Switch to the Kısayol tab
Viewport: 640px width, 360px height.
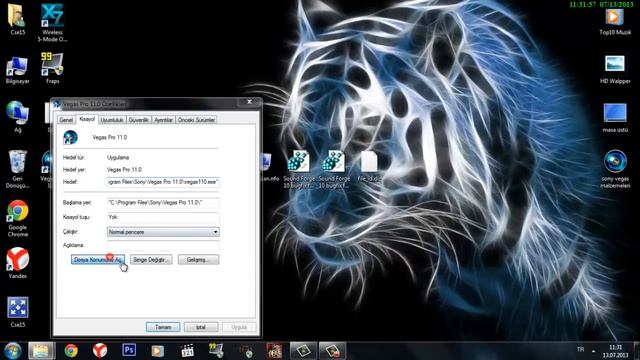[87, 119]
